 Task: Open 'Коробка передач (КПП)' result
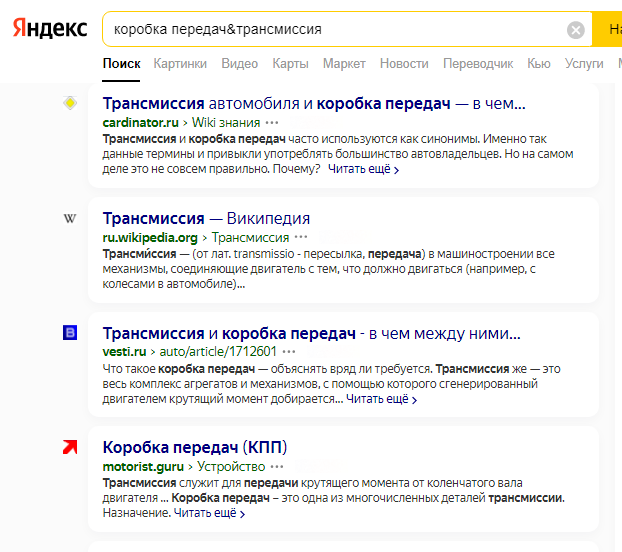coord(195,447)
